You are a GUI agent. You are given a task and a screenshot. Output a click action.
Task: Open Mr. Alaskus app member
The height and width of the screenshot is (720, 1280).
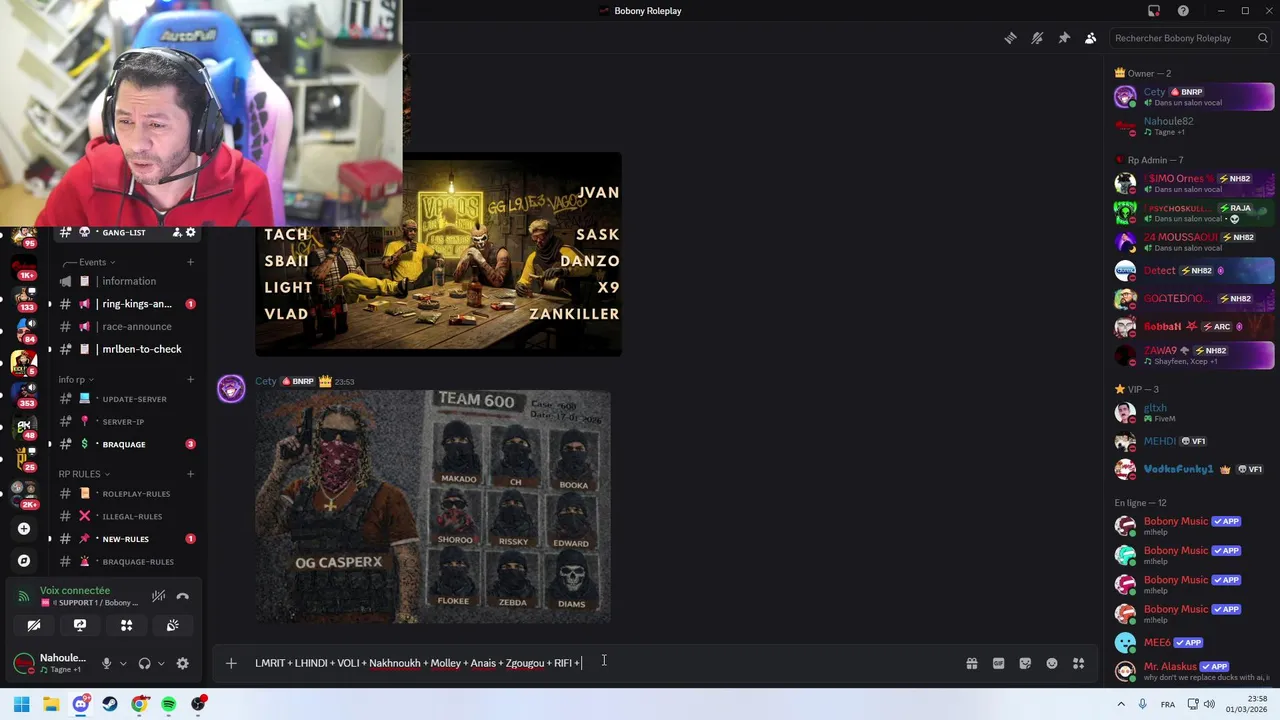1194,671
